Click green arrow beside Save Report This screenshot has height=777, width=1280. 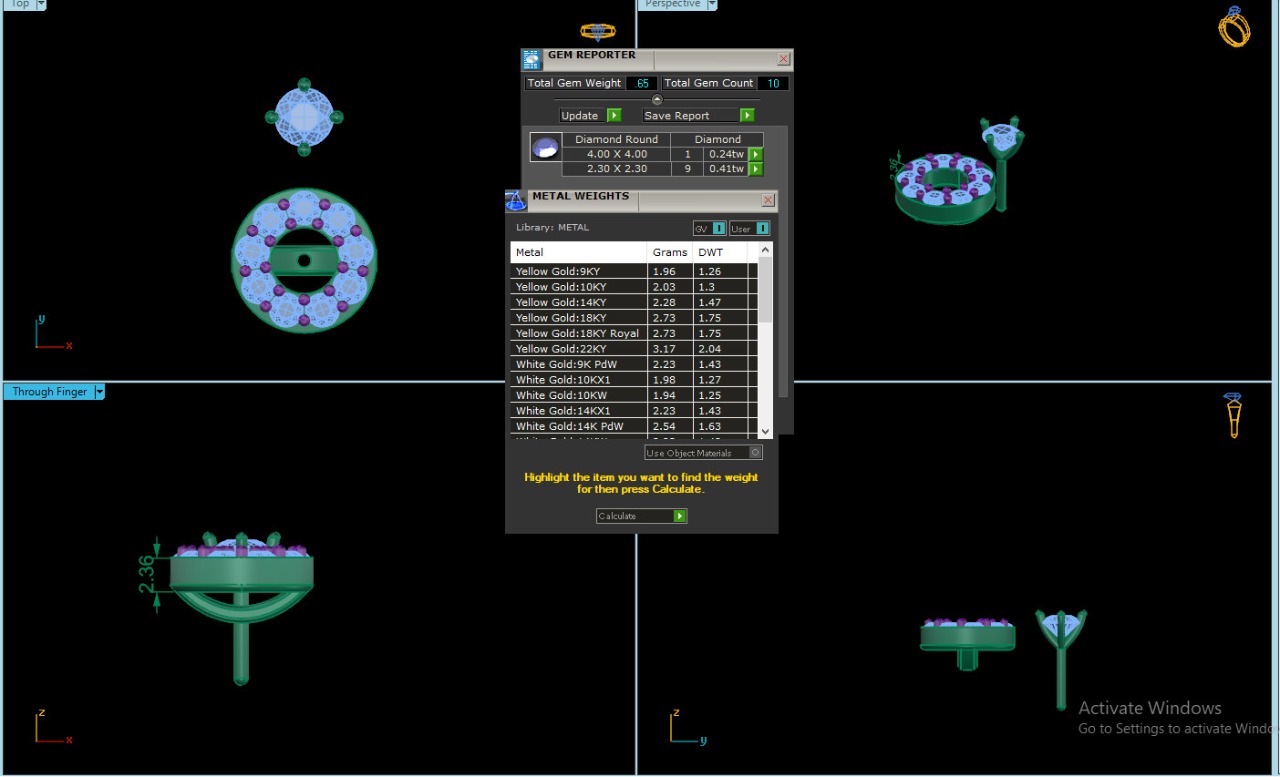[x=746, y=116]
